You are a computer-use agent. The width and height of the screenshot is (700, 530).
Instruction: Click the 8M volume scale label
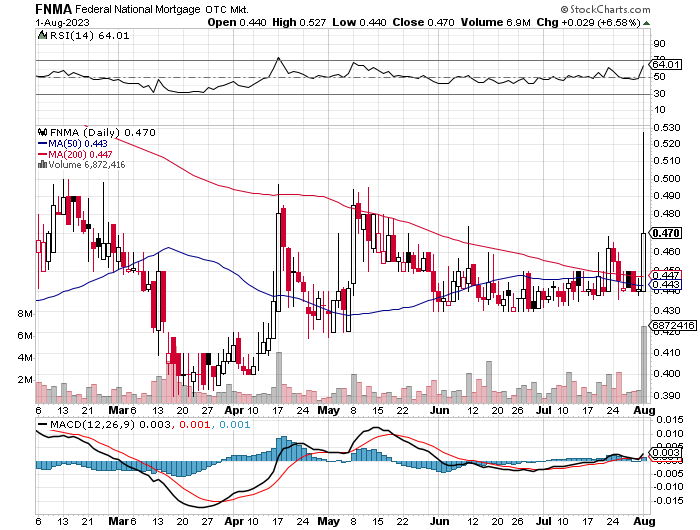(x=25, y=313)
